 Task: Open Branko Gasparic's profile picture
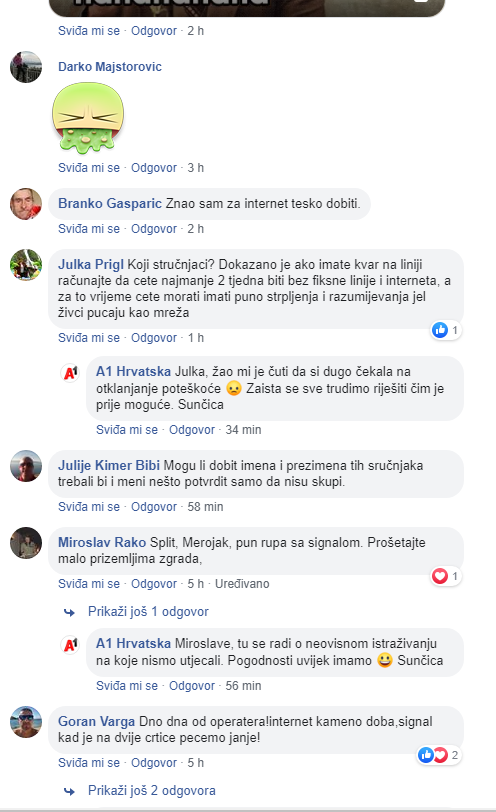tap(25, 204)
